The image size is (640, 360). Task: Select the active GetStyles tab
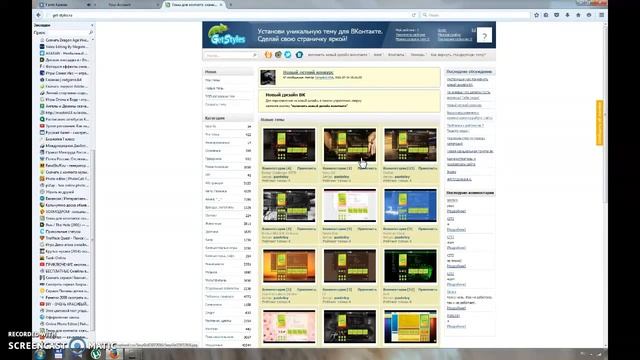pyautogui.click(x=192, y=4)
